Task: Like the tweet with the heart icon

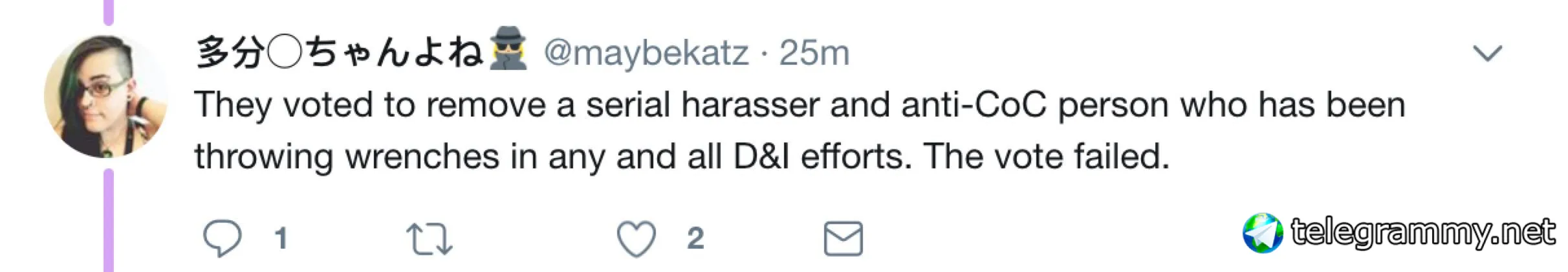Action: [637, 238]
